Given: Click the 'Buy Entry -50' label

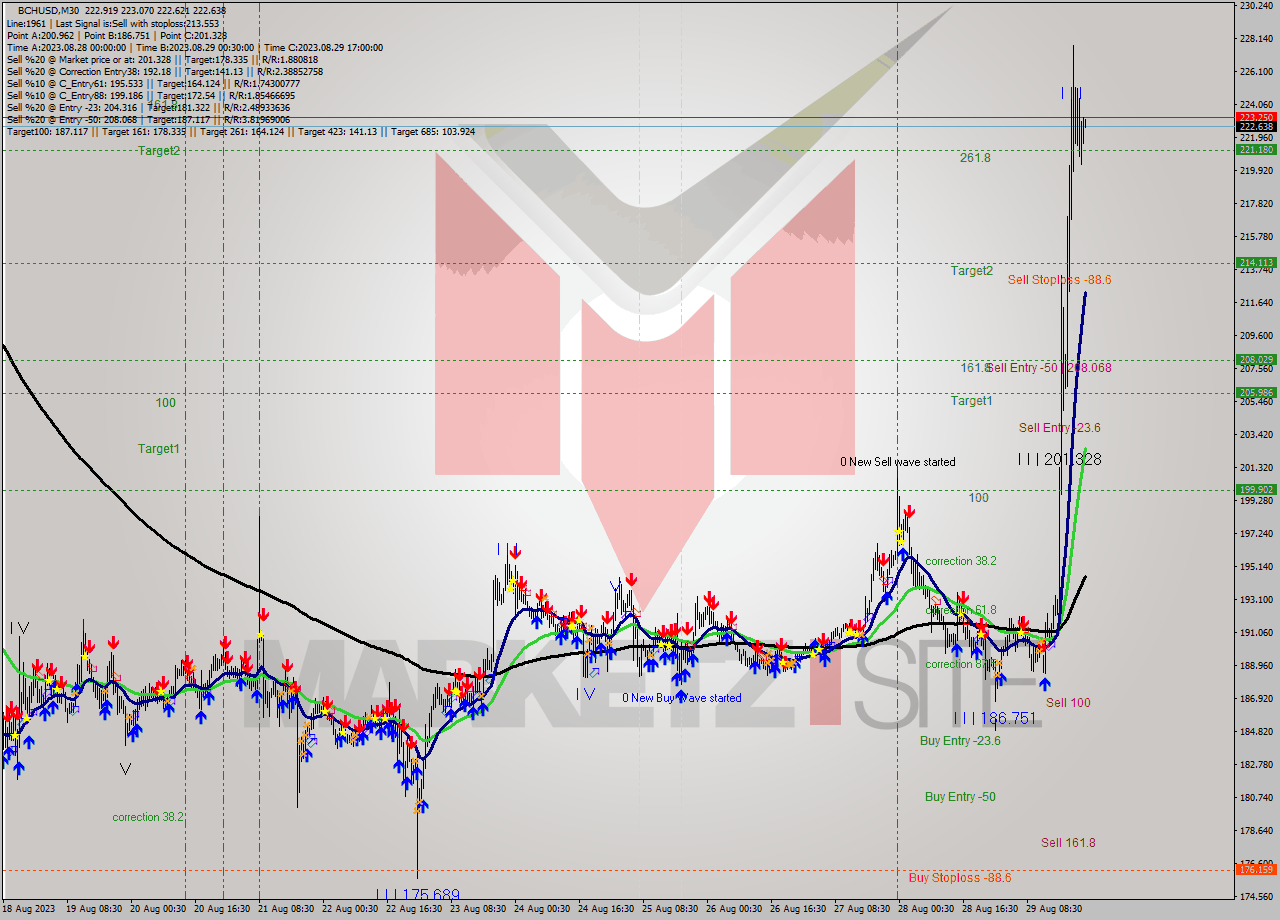Looking at the screenshot, I should 960,797.
